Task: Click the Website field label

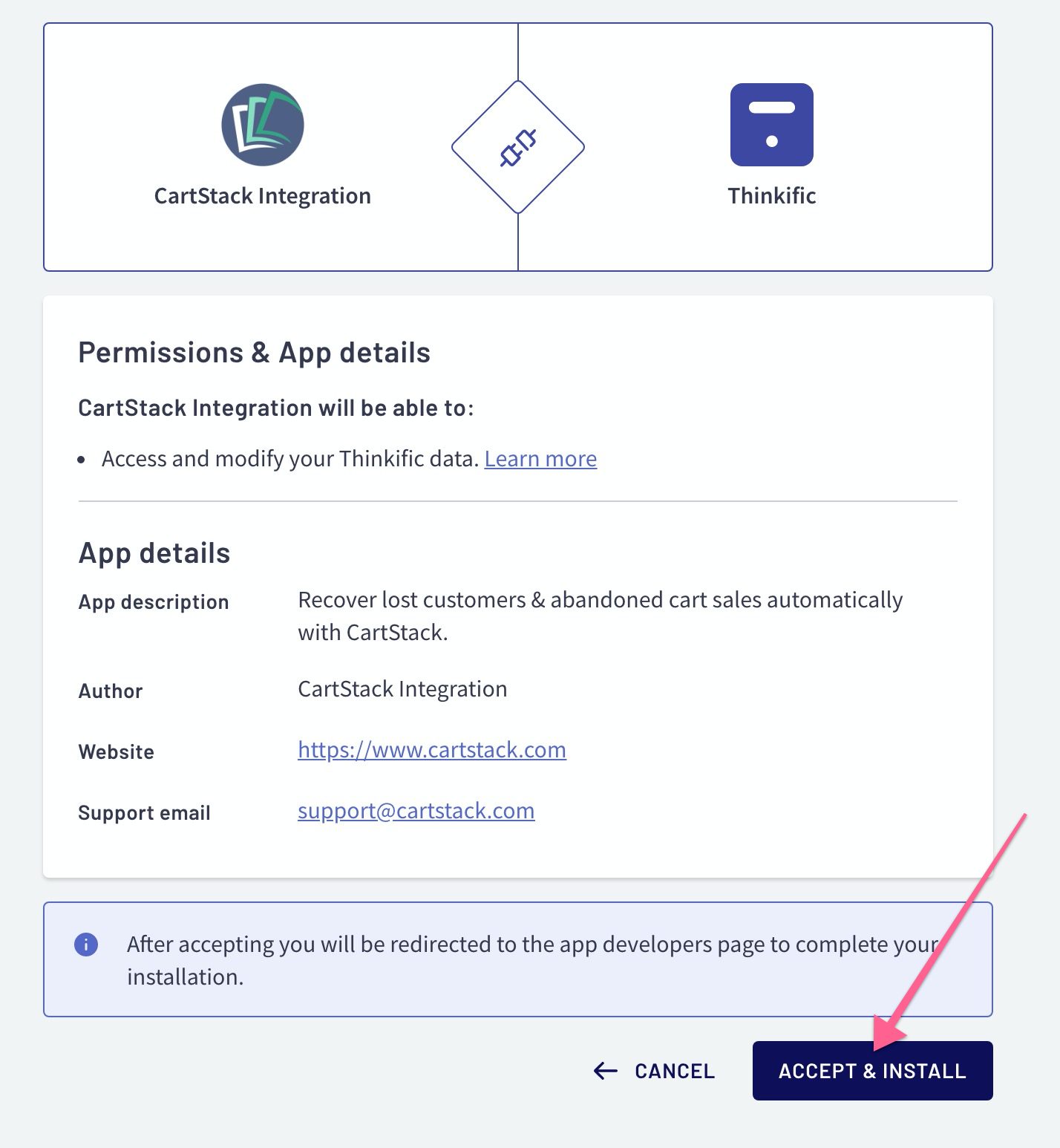Action: tap(117, 752)
